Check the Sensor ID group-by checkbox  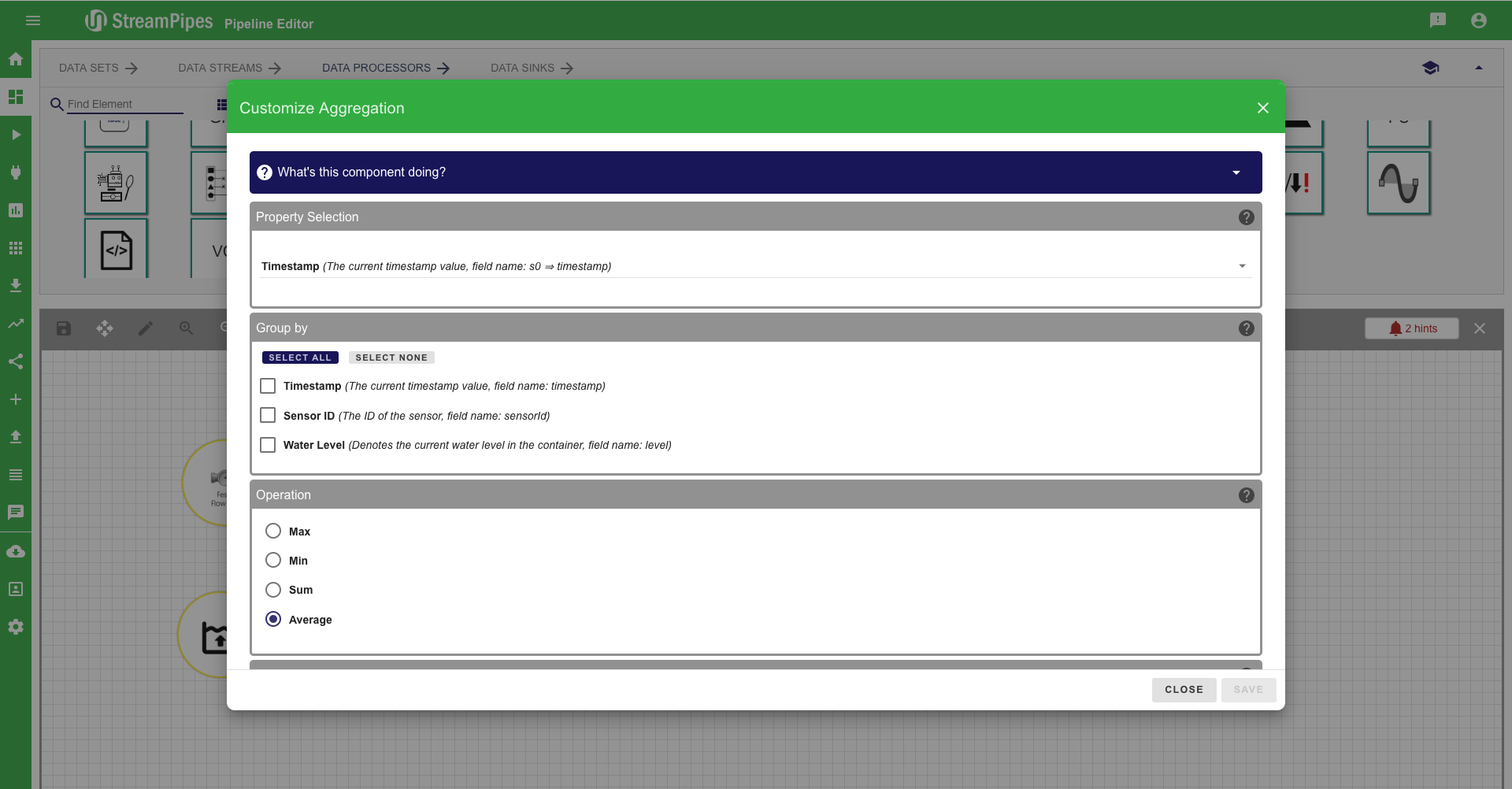[x=268, y=416]
